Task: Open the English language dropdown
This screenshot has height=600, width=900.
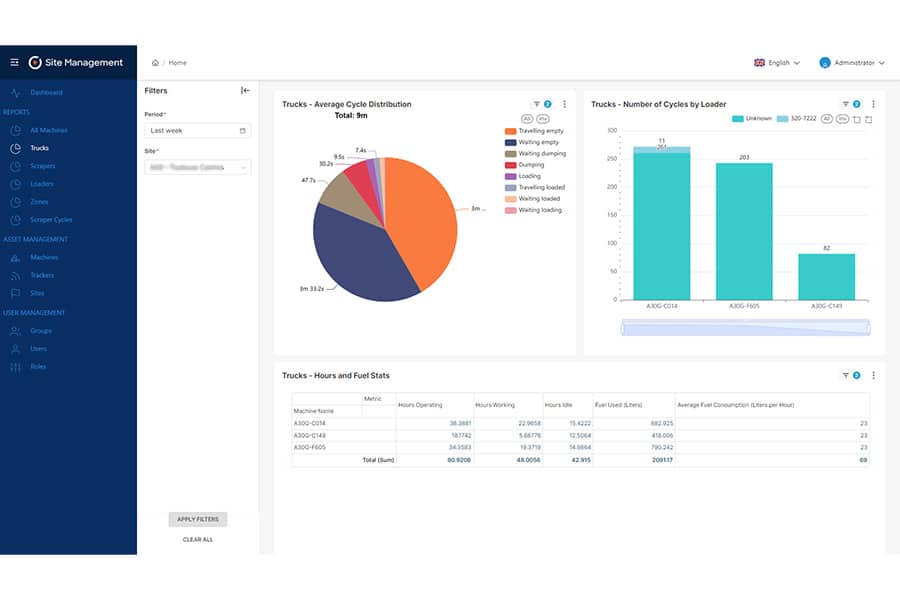Action: click(777, 63)
